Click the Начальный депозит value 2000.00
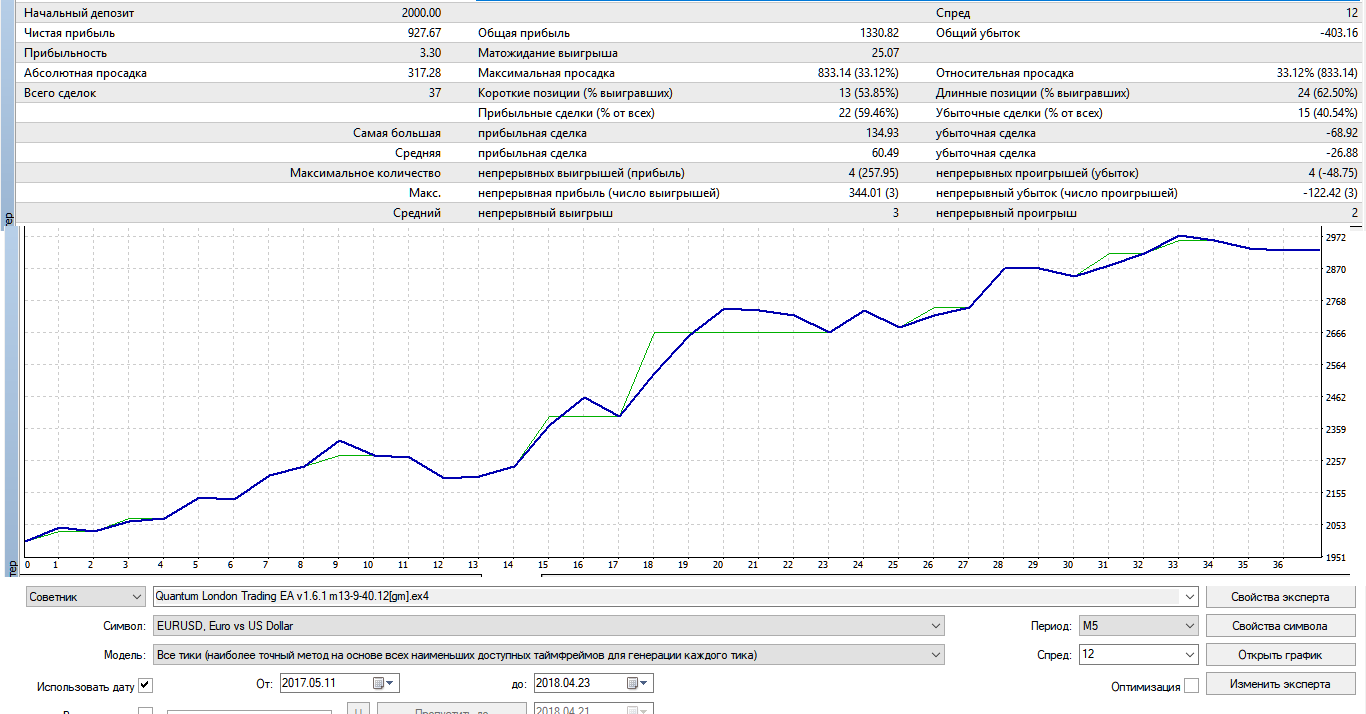 coord(419,13)
